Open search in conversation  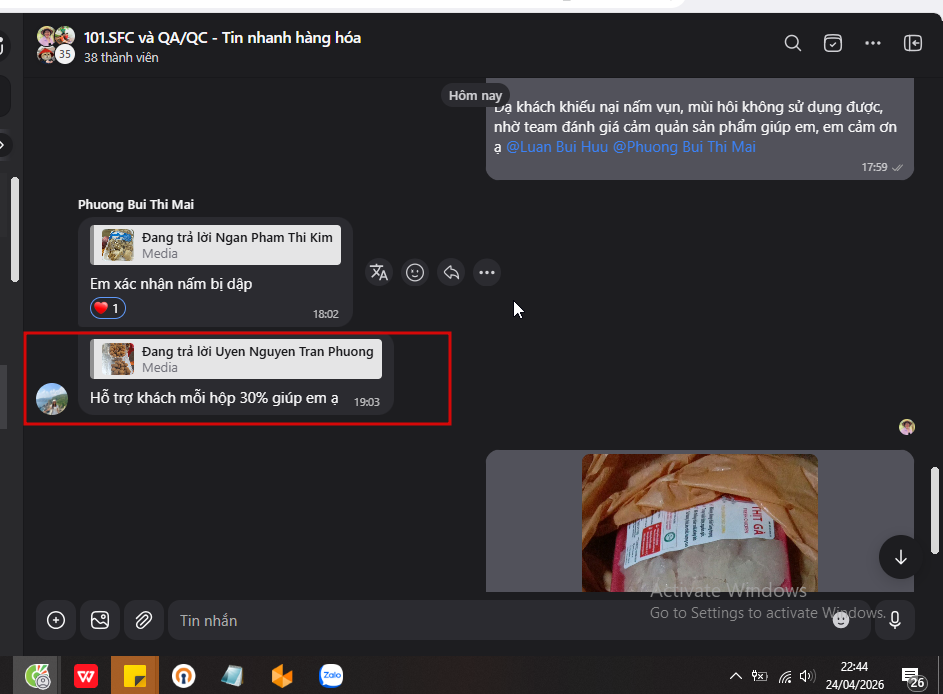point(793,43)
